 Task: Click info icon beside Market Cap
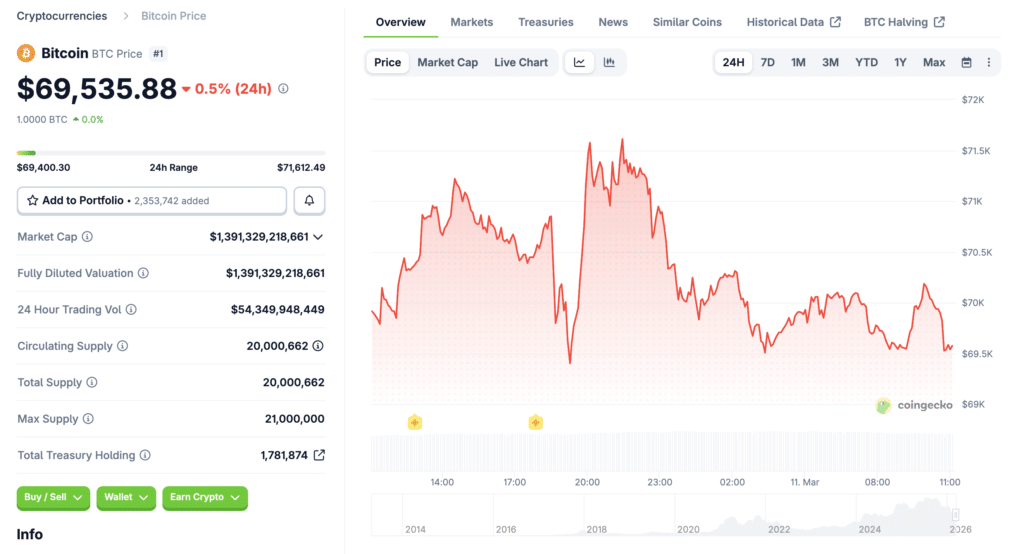(87, 237)
